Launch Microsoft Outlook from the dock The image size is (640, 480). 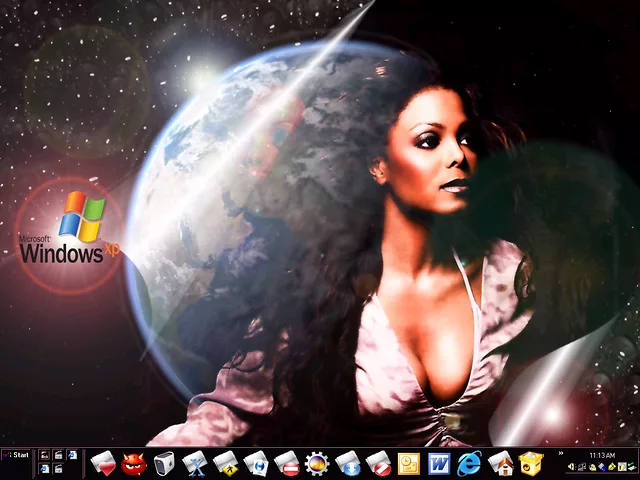pos(409,464)
